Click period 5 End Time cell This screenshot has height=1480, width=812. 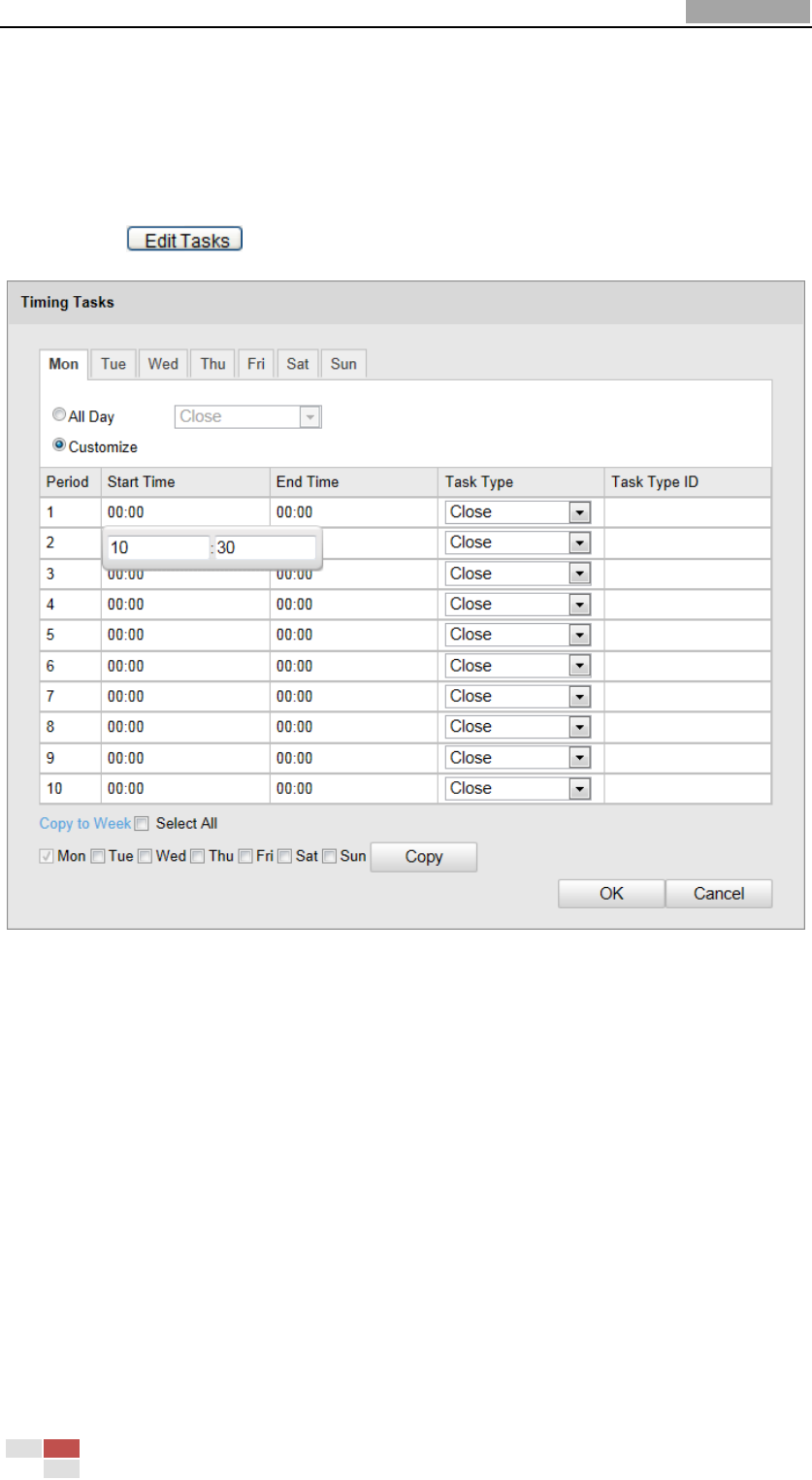click(x=353, y=635)
